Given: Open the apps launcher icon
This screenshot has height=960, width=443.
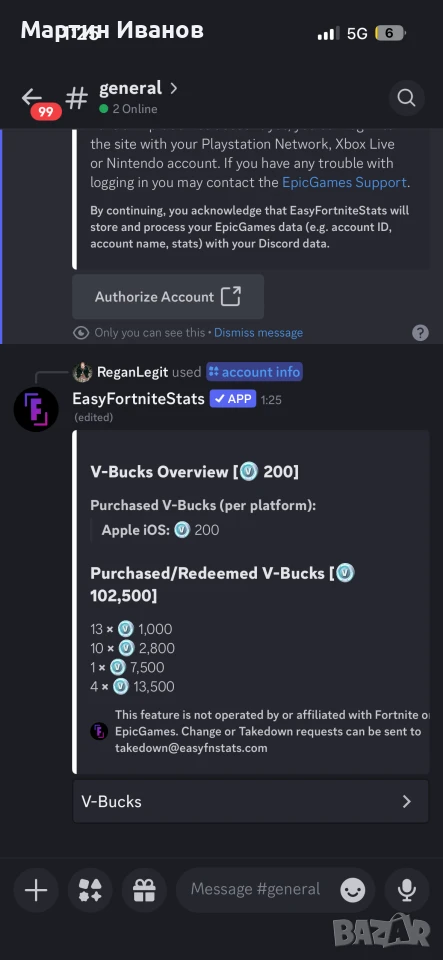Looking at the screenshot, I should (x=91, y=890).
